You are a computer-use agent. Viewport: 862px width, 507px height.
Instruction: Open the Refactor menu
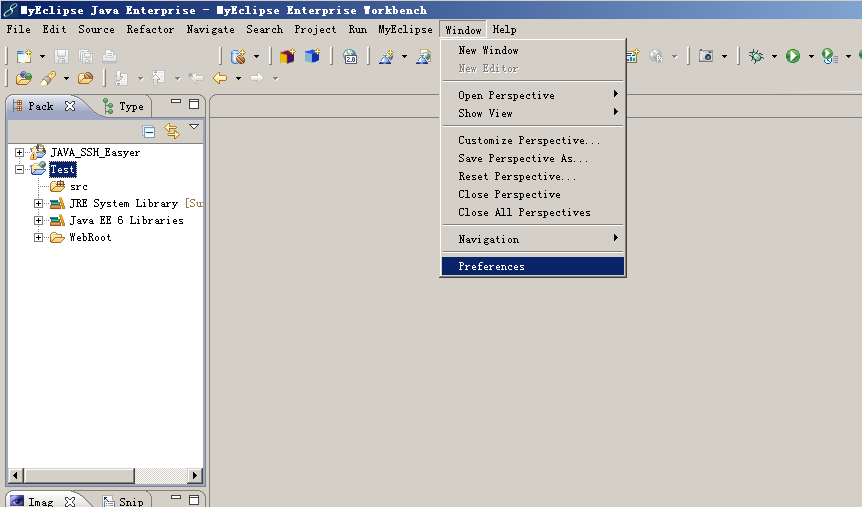coord(150,29)
